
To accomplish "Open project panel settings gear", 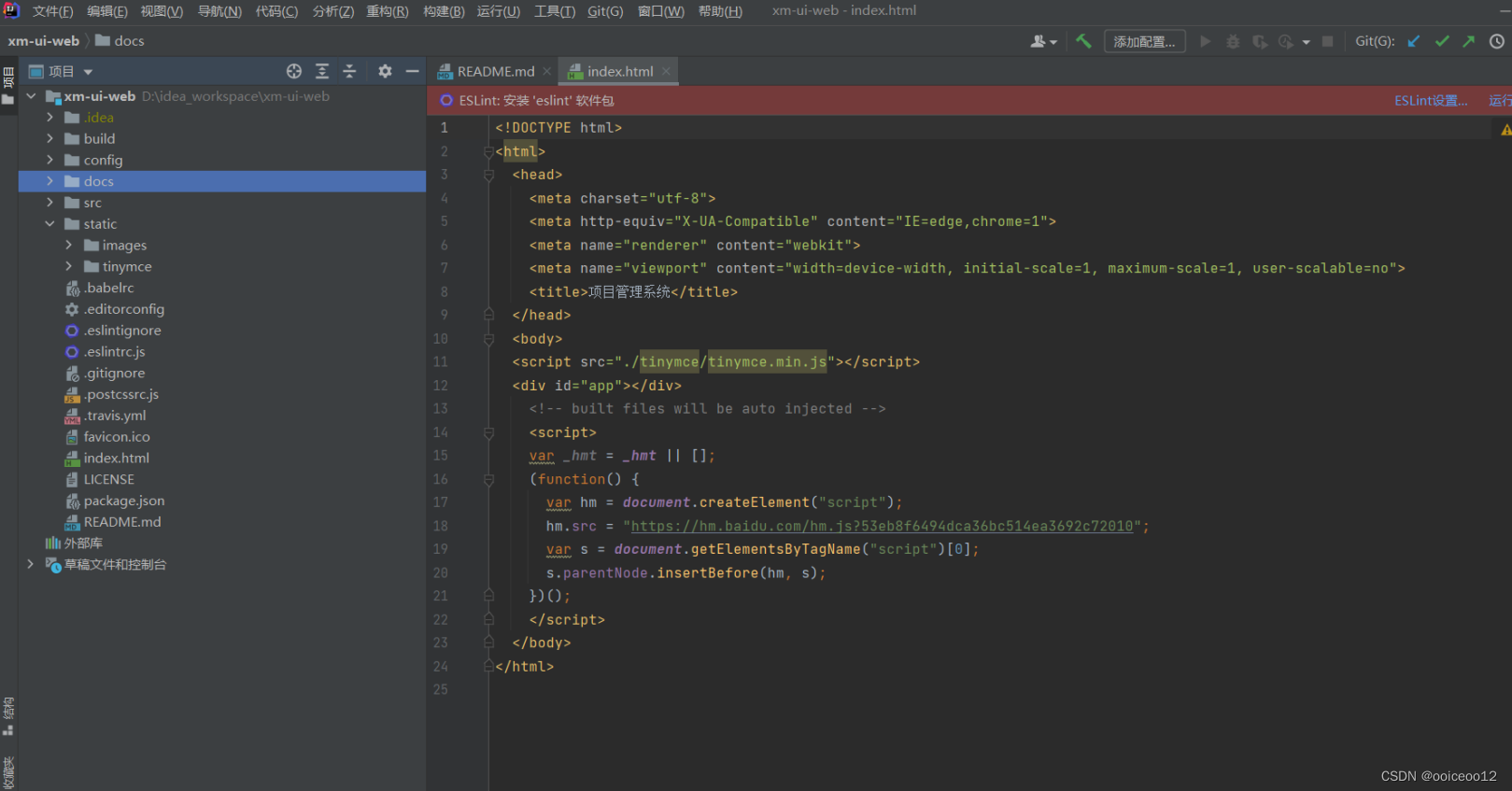I will (x=385, y=71).
